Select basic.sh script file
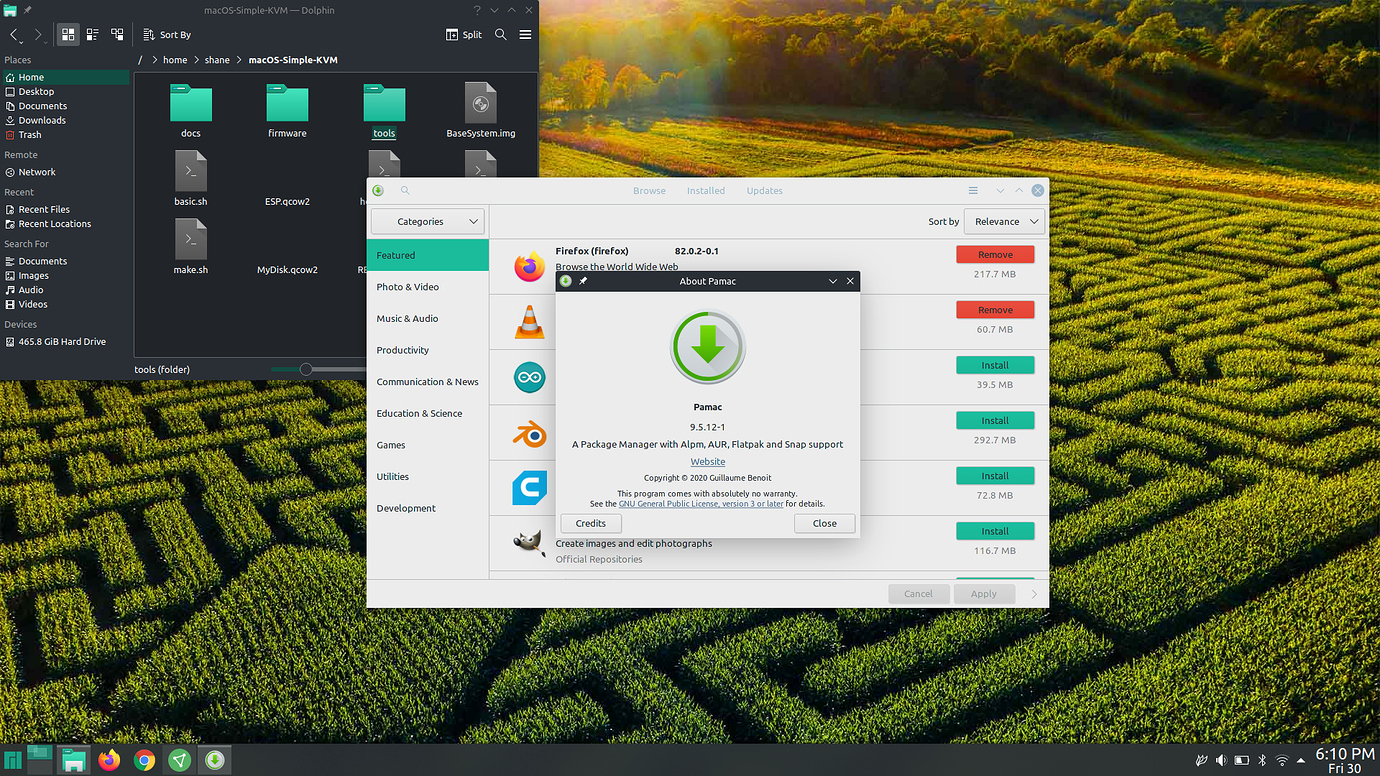 [x=191, y=179]
